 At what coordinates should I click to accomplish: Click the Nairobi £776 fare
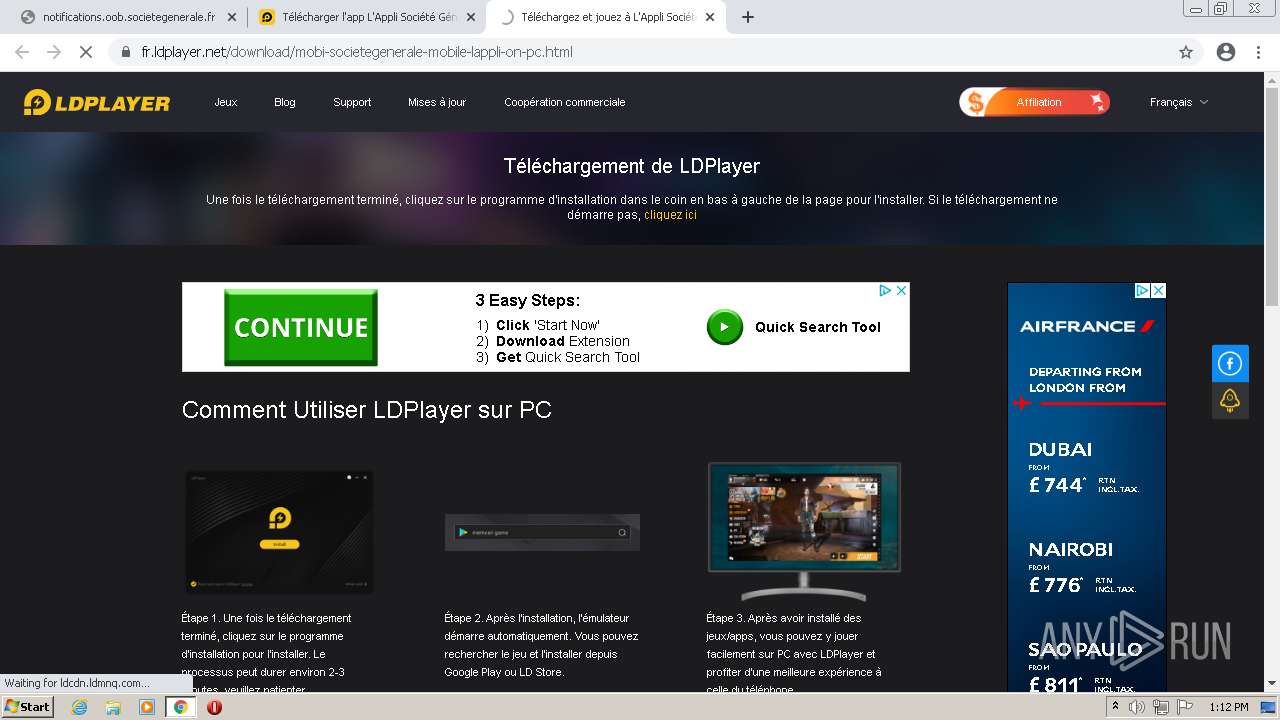coord(1085,568)
